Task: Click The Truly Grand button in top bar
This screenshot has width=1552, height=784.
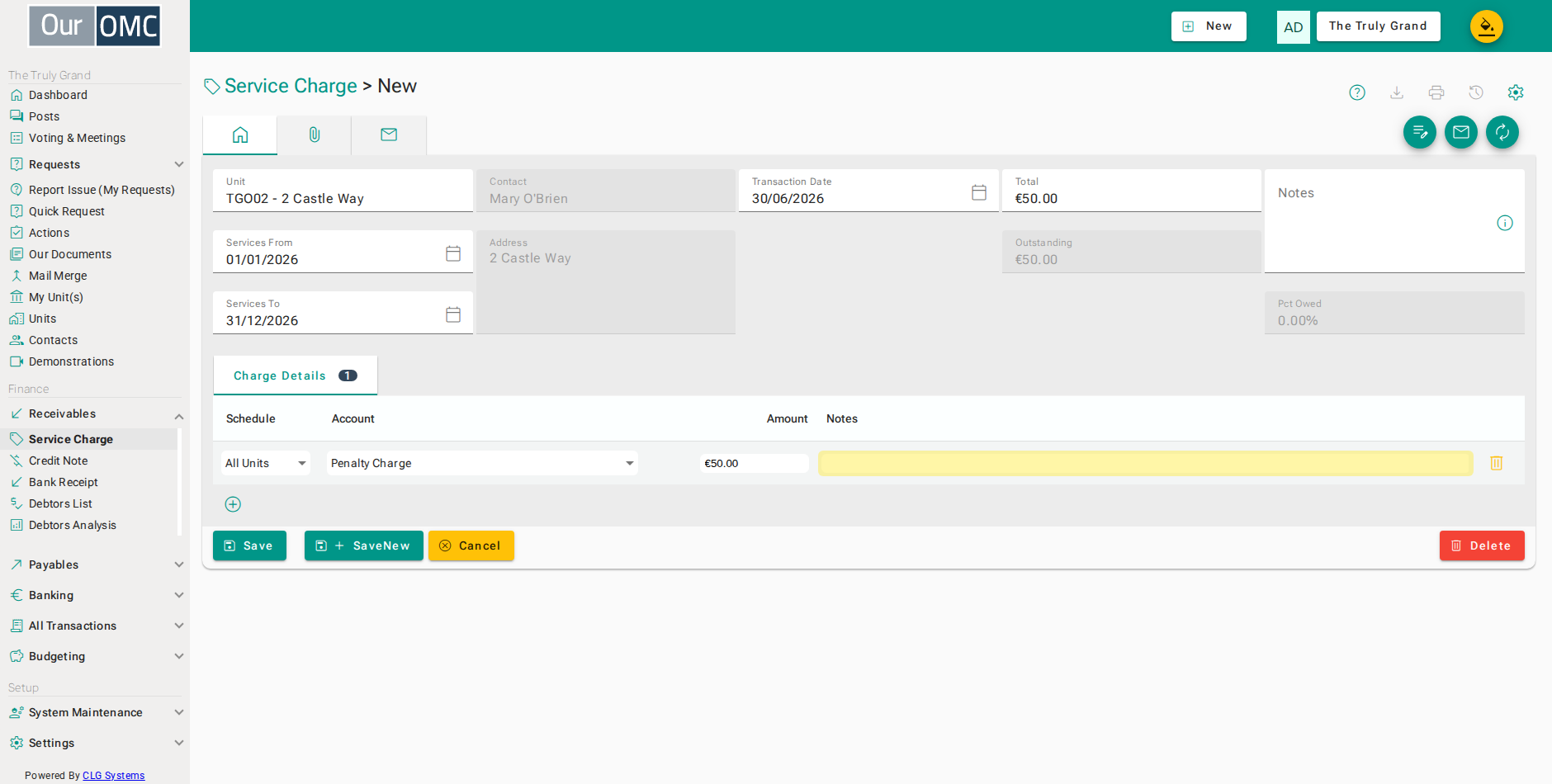Action: [x=1378, y=26]
